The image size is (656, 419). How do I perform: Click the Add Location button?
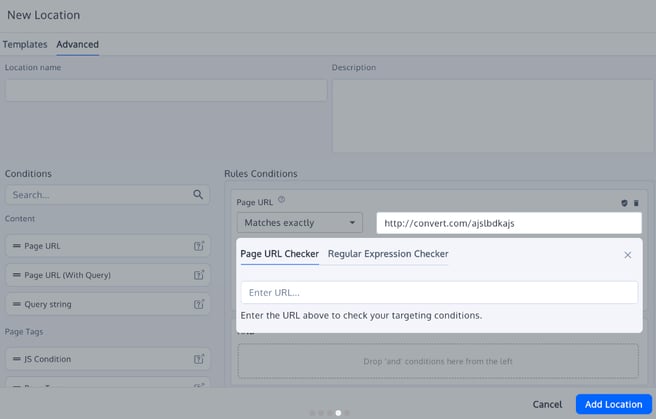point(613,404)
